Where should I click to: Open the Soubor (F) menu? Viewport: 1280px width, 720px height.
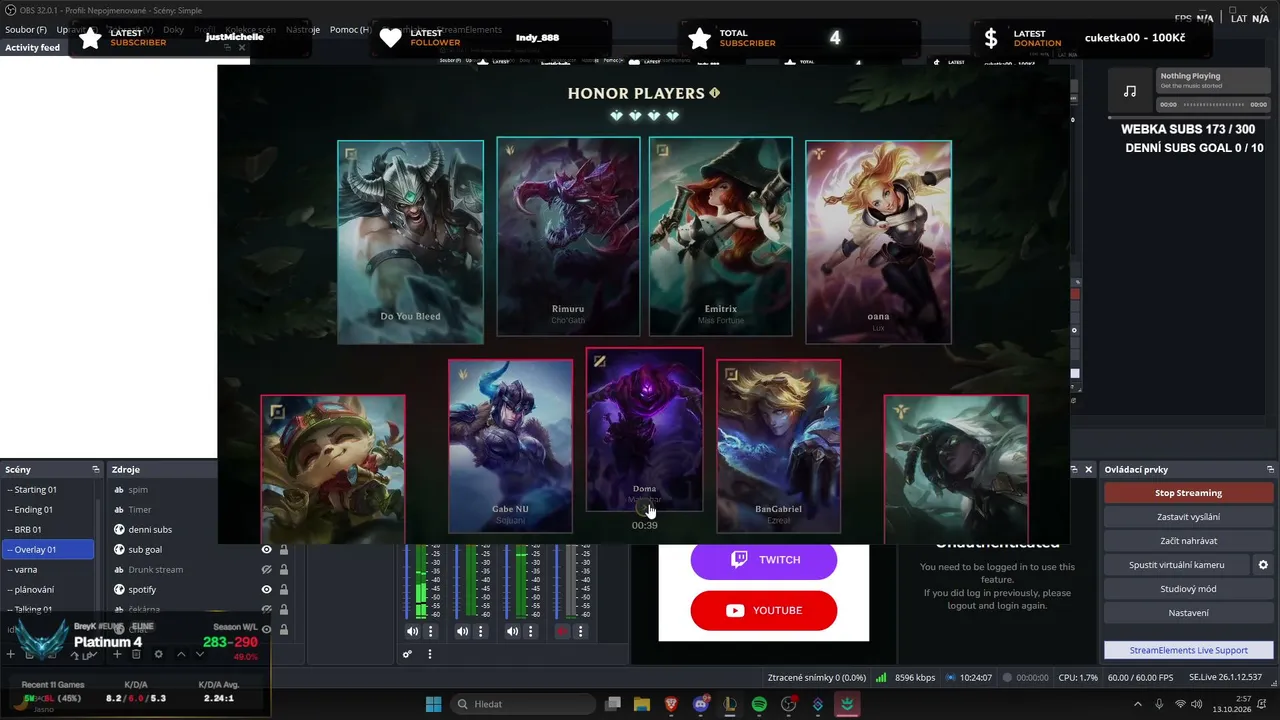tap(26, 30)
